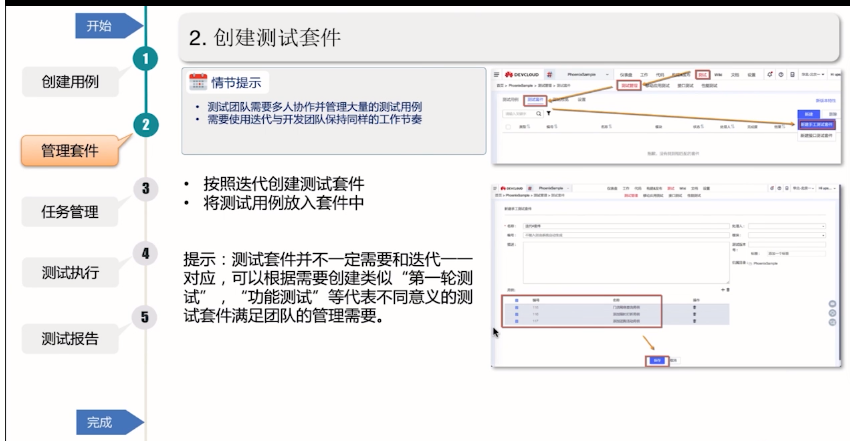
Task: Click text 将测试用例放入套件中
Action: (x=284, y=203)
